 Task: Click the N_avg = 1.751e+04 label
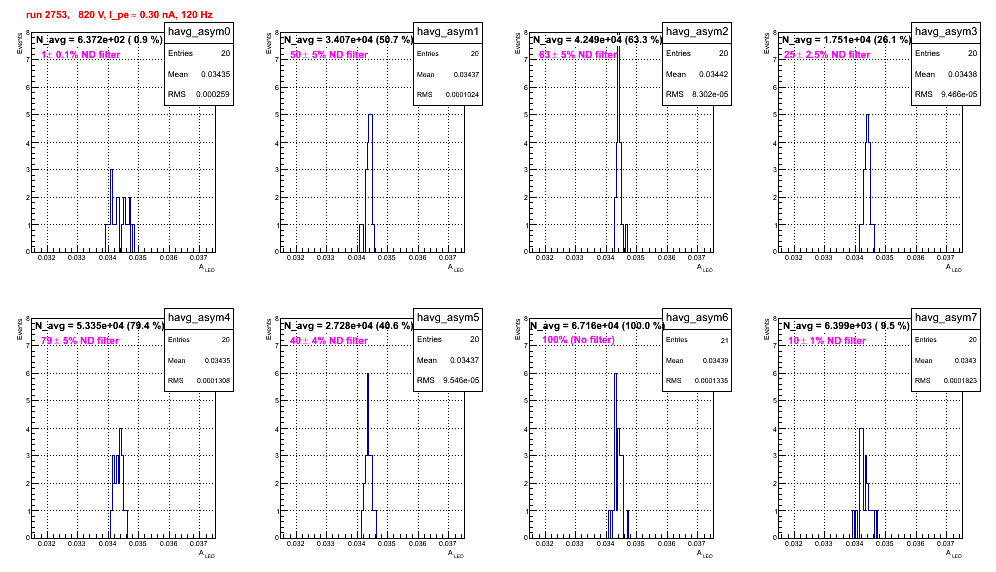pos(846,39)
